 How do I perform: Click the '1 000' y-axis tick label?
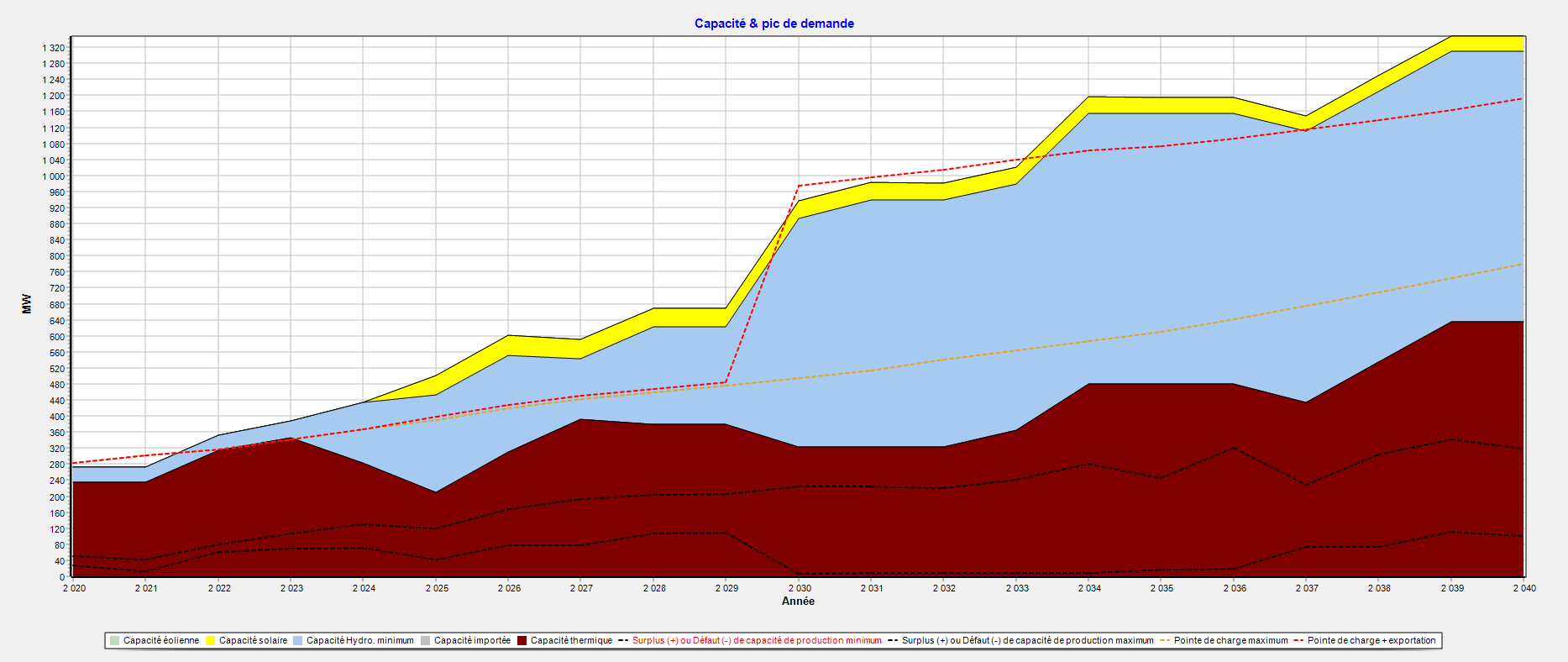53,176
